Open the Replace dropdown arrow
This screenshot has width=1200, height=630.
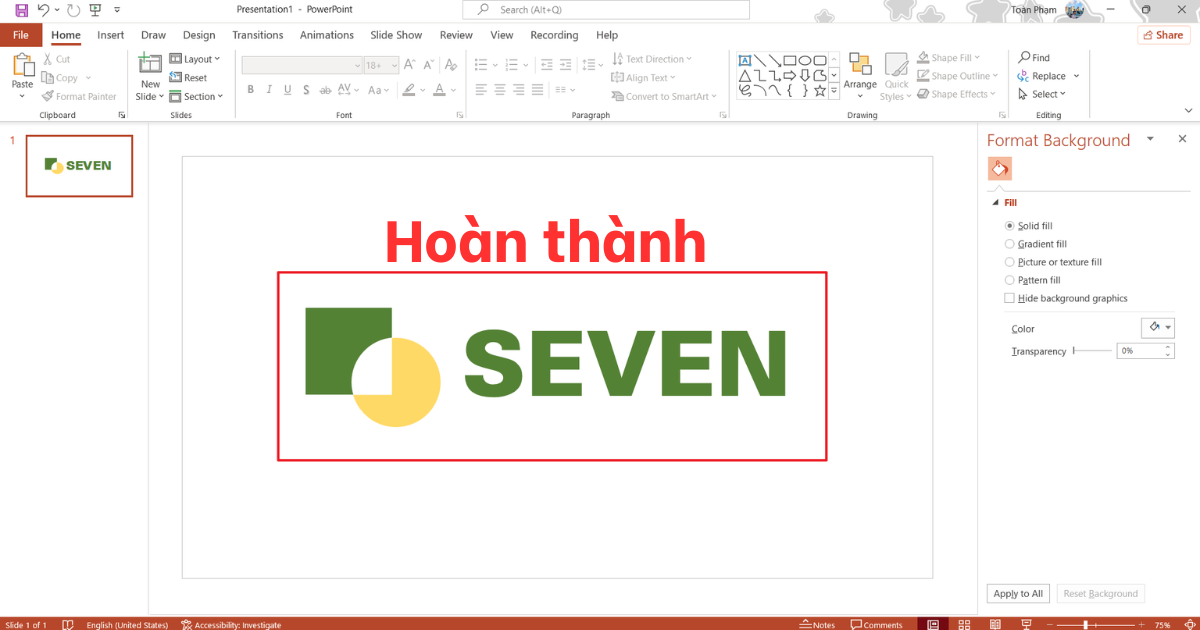coord(1077,76)
